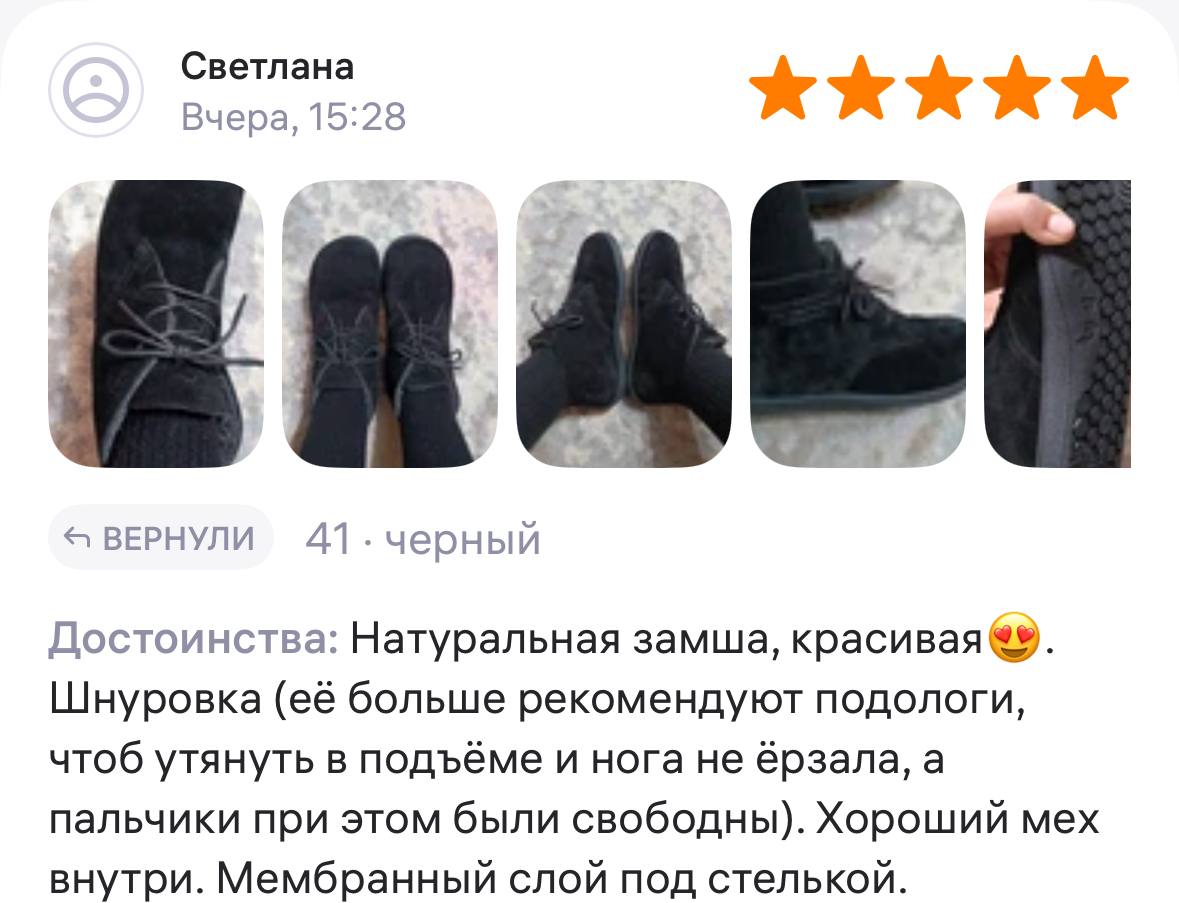1179x903 pixels.
Task: Click the size and color label 41 · черный
Action: [x=423, y=539]
